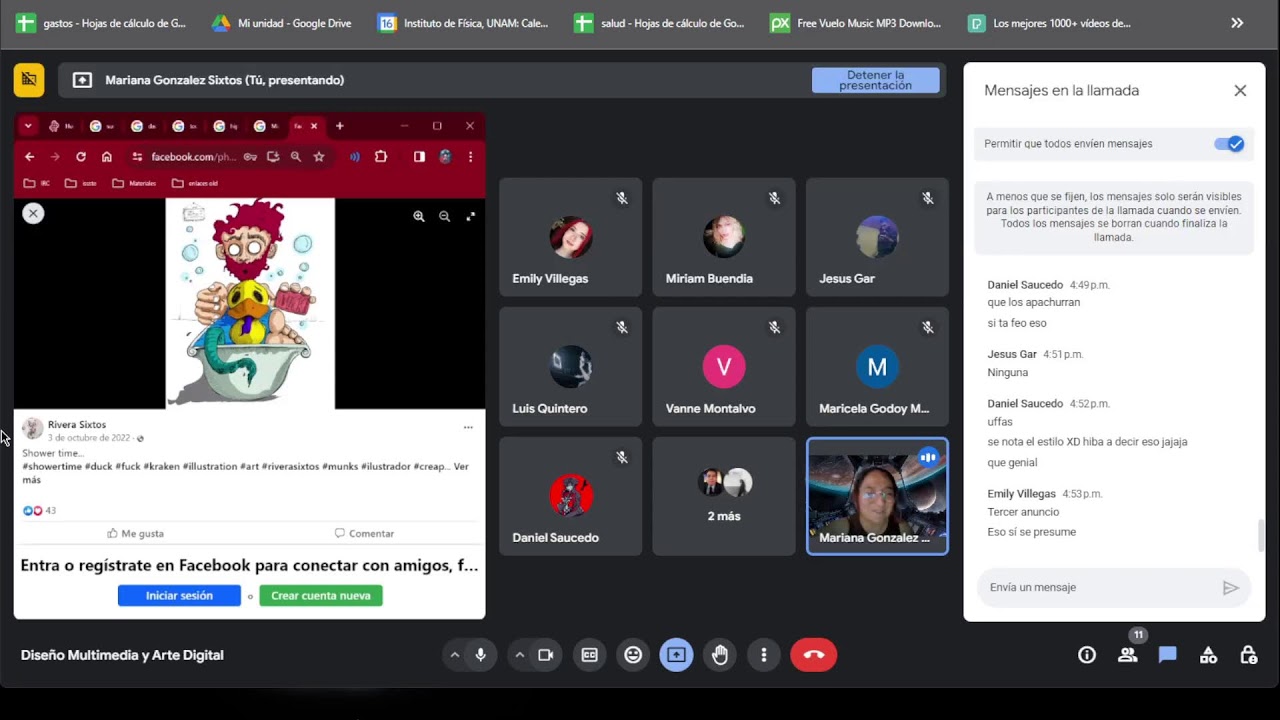This screenshot has width=1280, height=720.
Task: Open home page in the shared browser
Action: coord(107,157)
